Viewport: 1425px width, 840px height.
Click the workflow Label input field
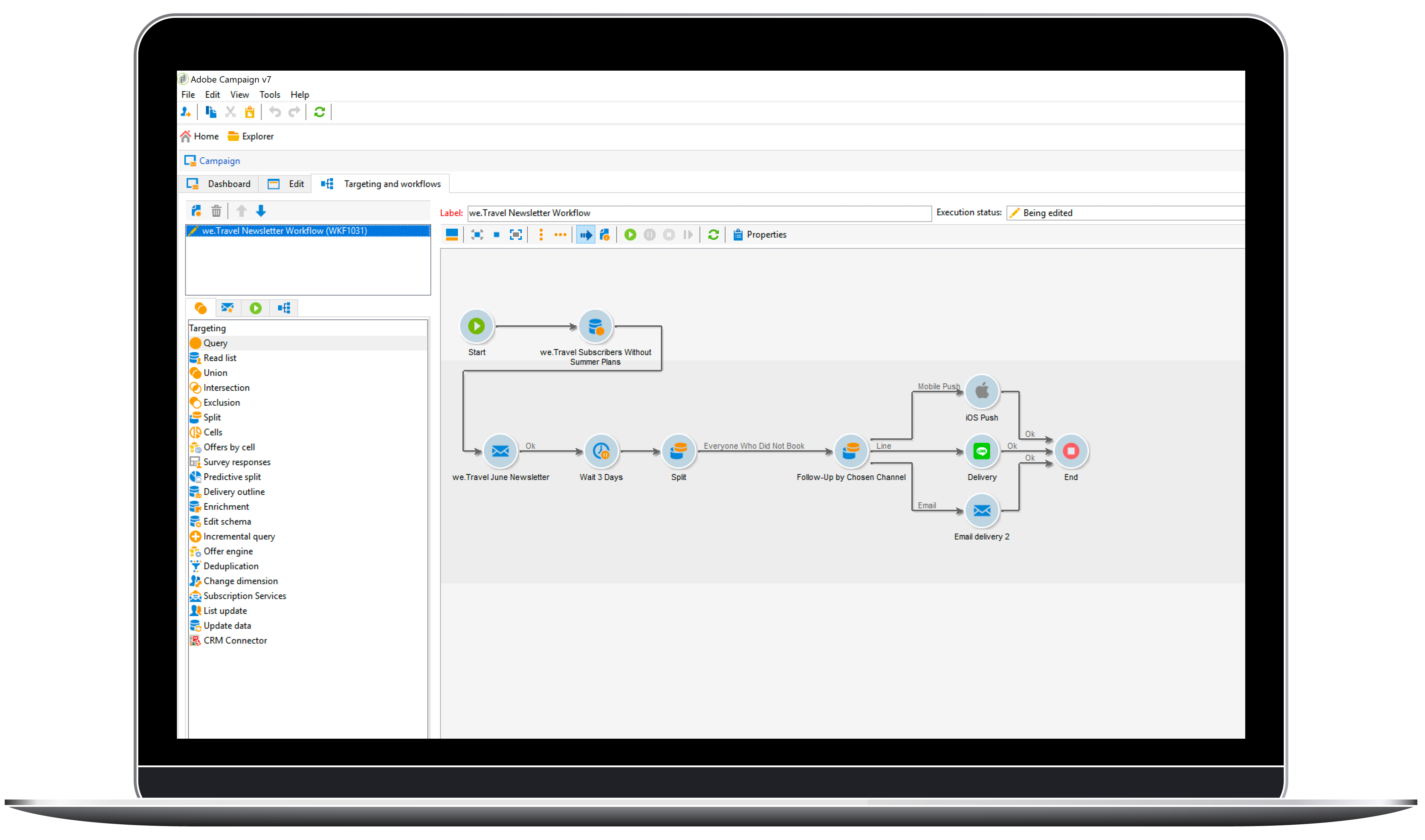click(698, 213)
